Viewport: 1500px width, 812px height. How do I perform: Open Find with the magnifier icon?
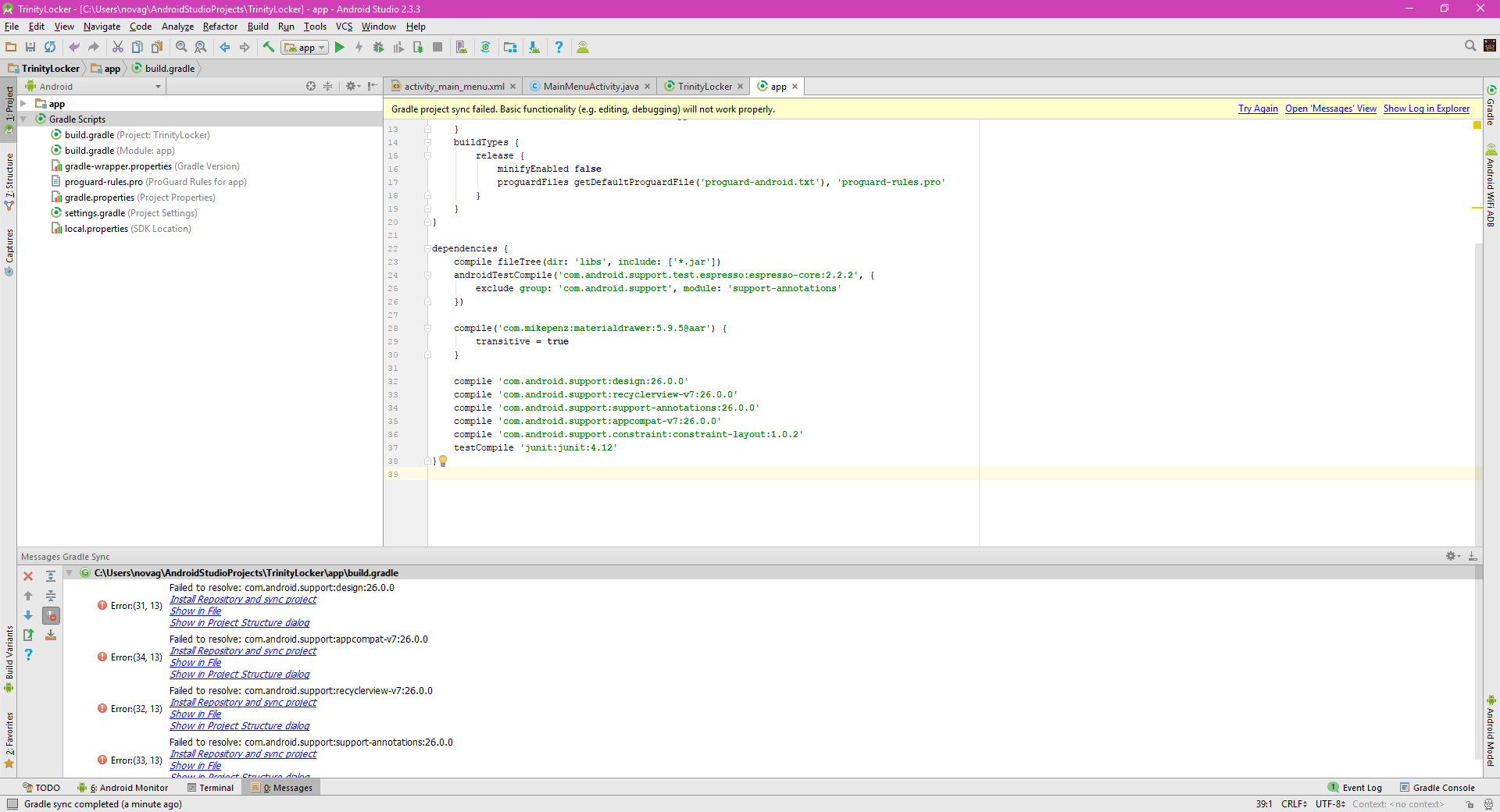tap(181, 48)
